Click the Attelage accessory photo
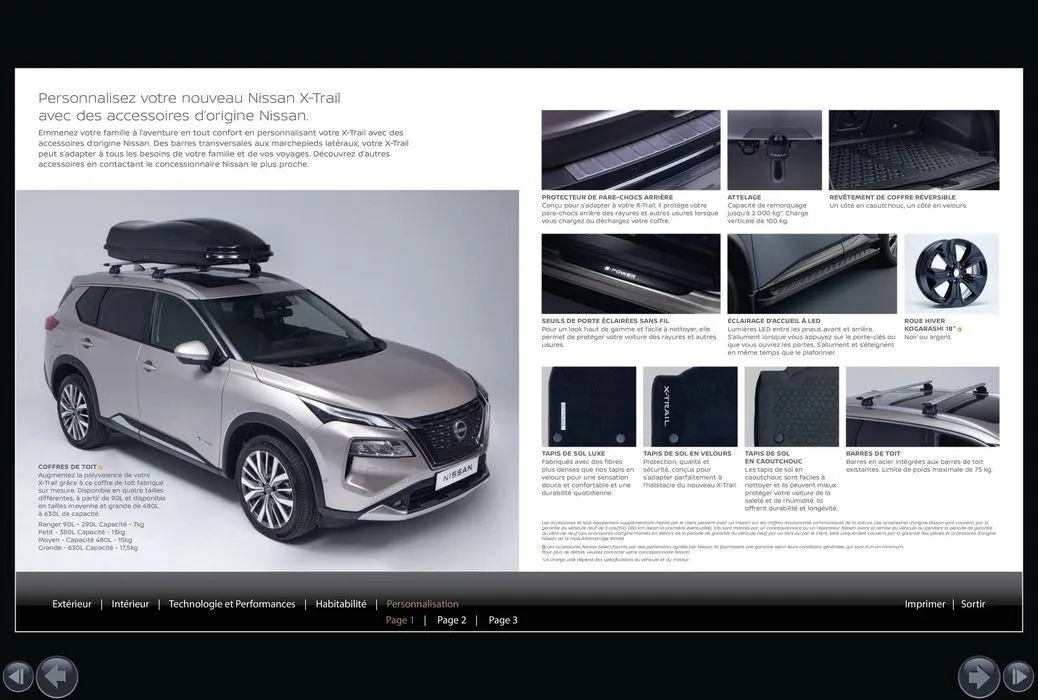 tap(774, 148)
